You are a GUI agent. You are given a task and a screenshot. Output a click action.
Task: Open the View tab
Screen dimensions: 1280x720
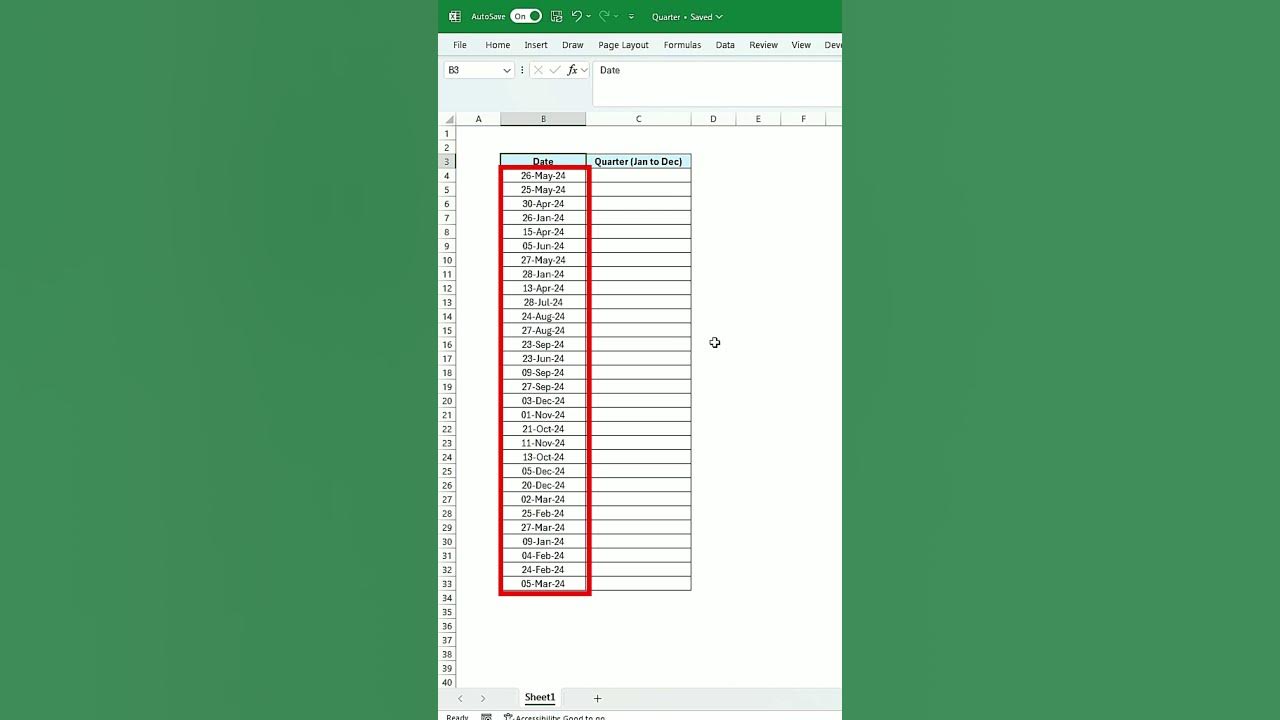[801, 45]
